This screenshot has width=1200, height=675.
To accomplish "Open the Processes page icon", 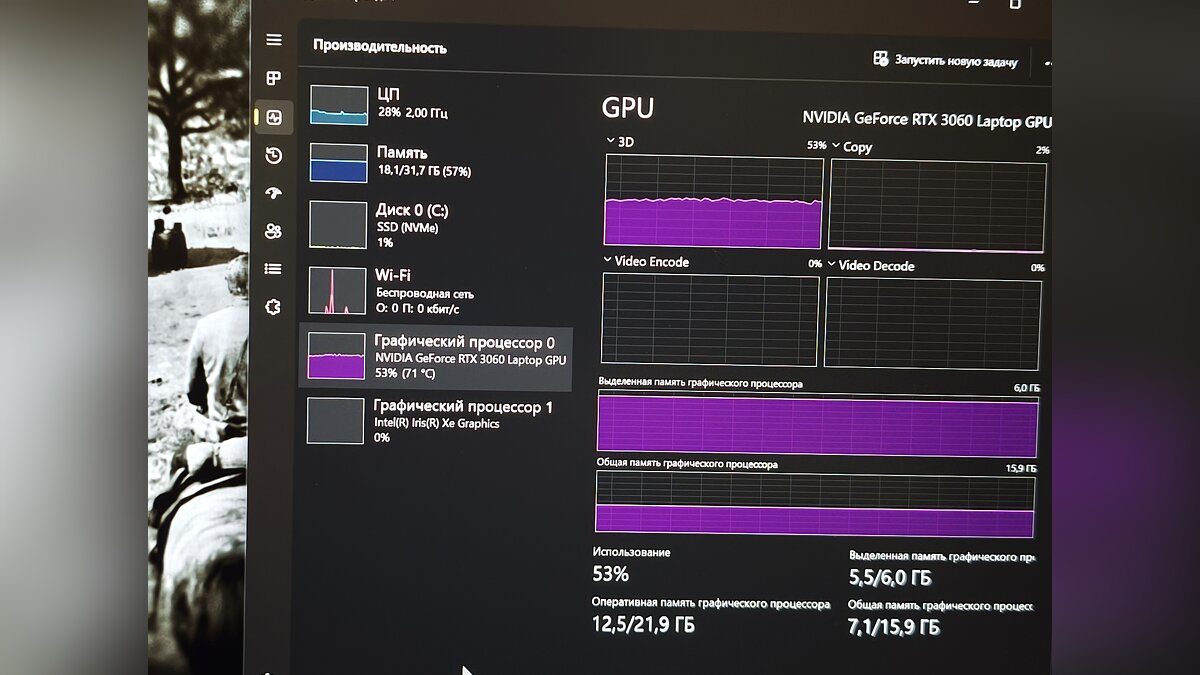I will [273, 78].
